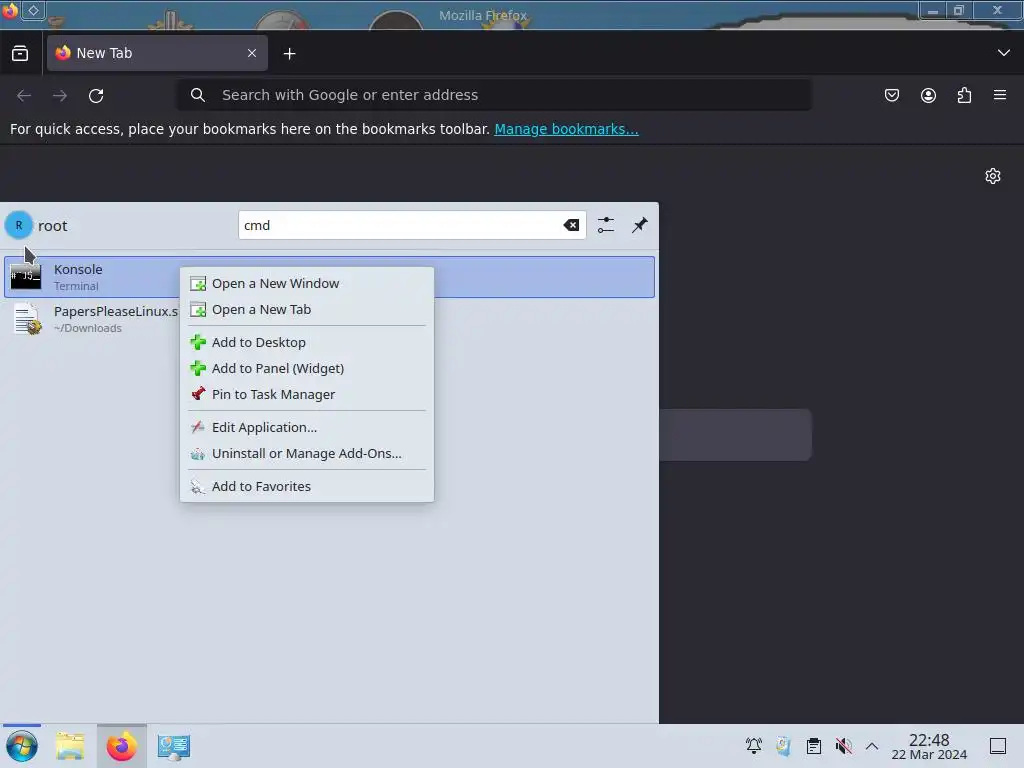The width and height of the screenshot is (1024, 768).
Task: Go back one page
Action: 24,95
